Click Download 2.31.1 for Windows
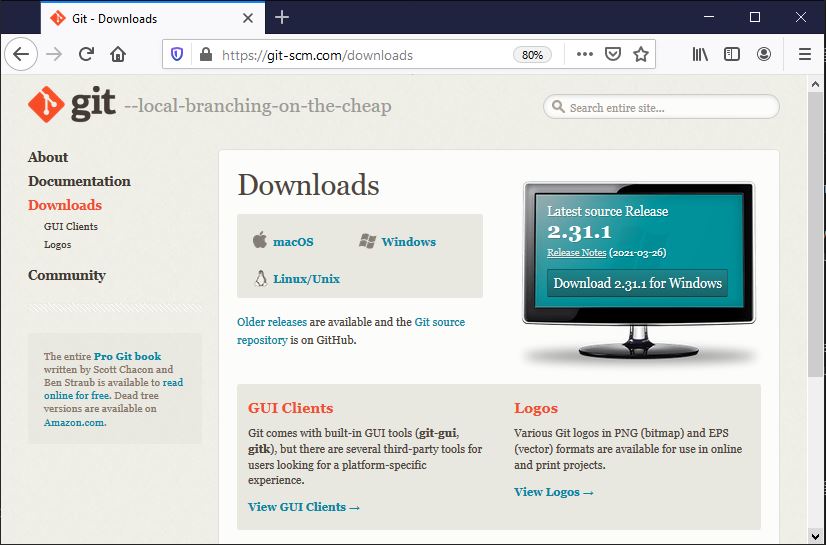826x545 pixels. (637, 283)
